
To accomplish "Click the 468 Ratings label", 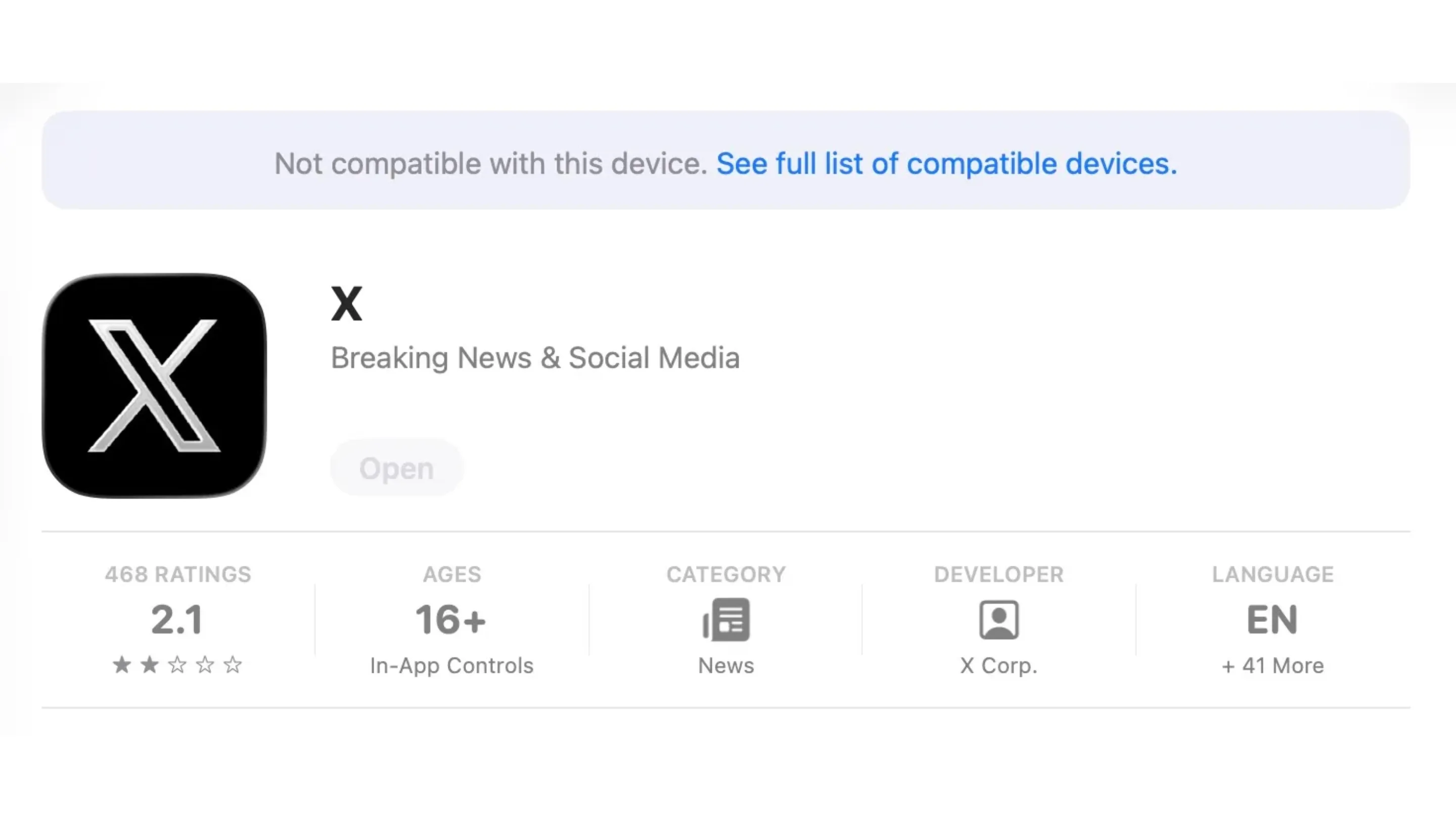I will 178,574.
